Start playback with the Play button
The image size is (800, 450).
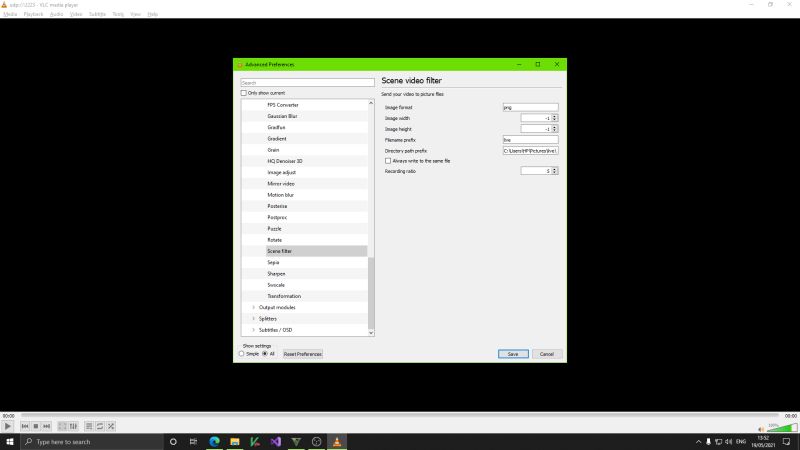(7, 426)
